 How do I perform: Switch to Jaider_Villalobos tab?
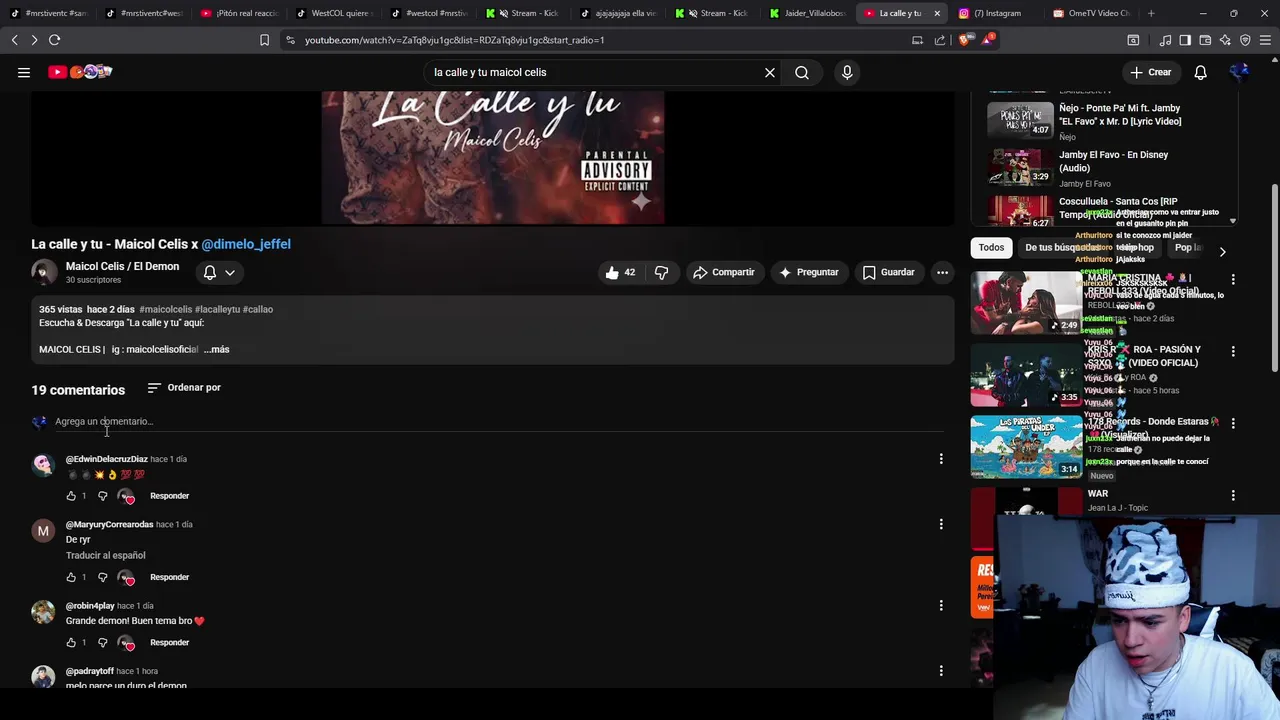tap(808, 13)
